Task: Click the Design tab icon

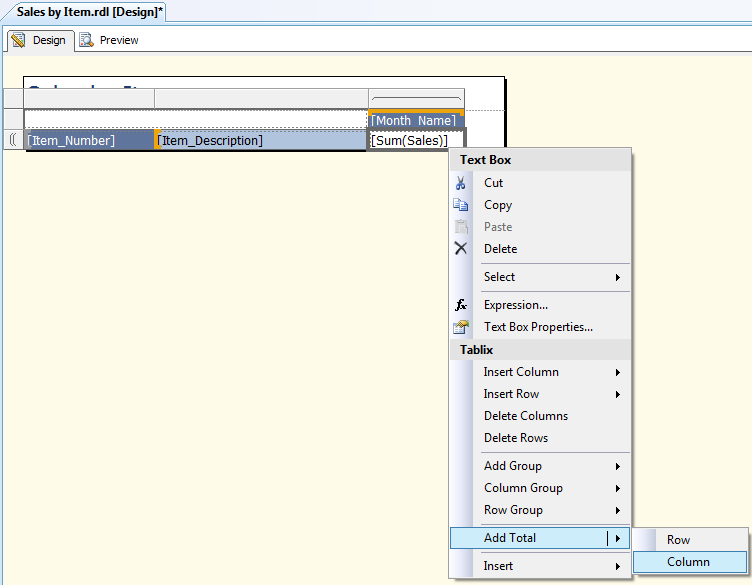Action: point(18,40)
